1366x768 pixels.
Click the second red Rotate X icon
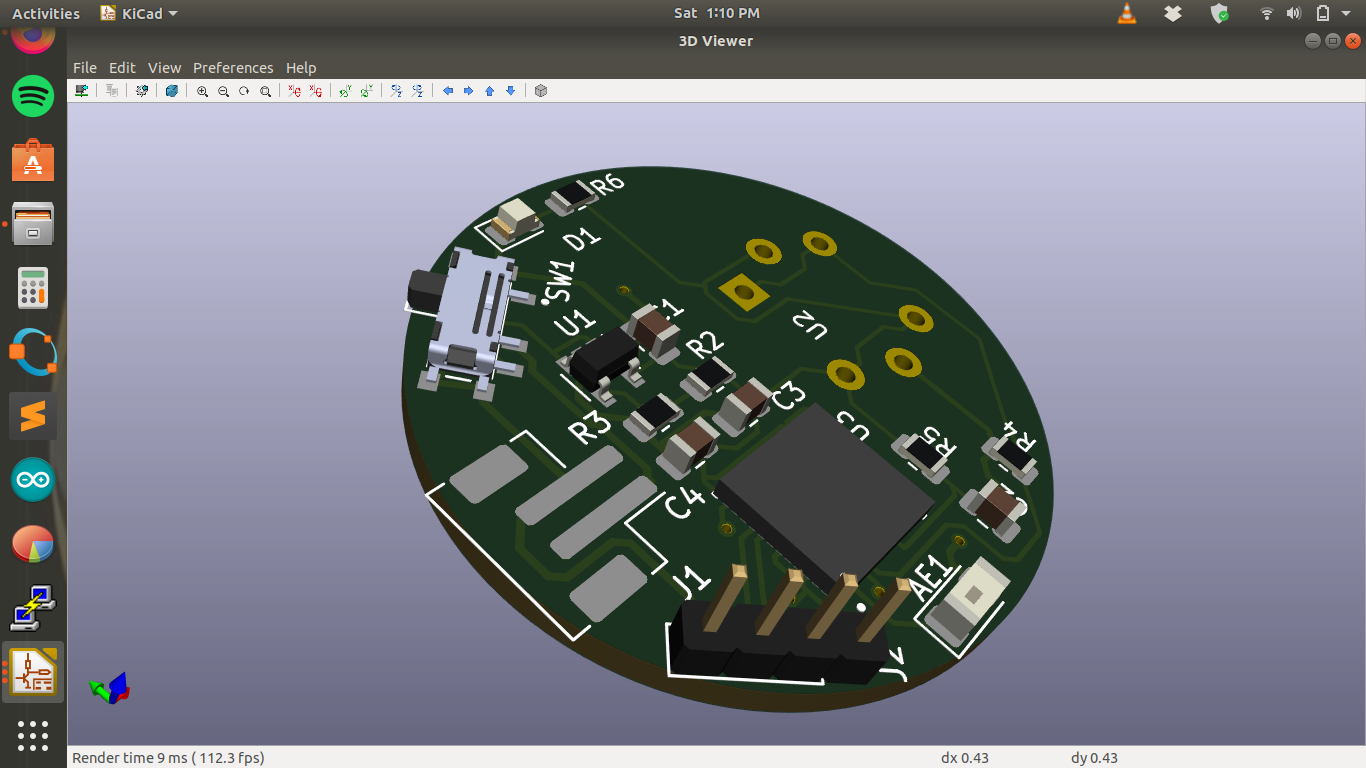(x=315, y=91)
